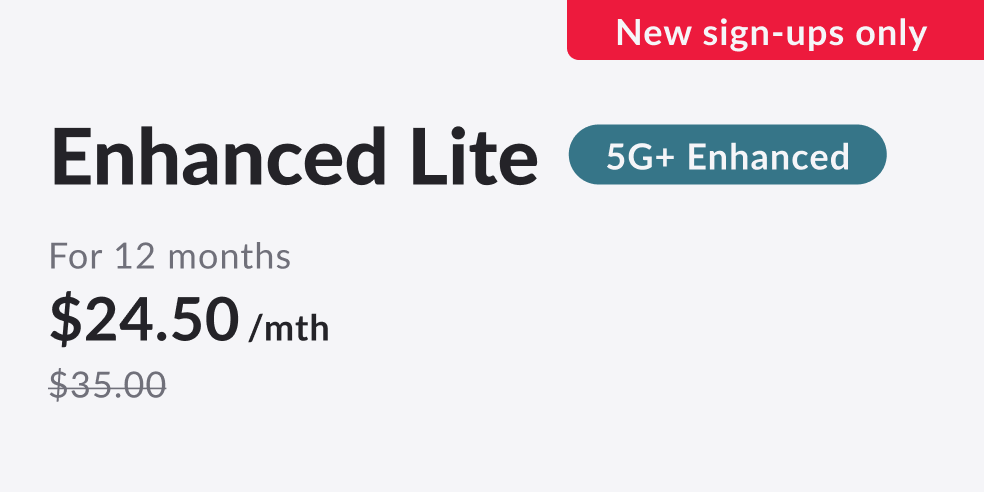Click the crossed-out $35.00 original price
The height and width of the screenshot is (492, 984).
click(108, 384)
